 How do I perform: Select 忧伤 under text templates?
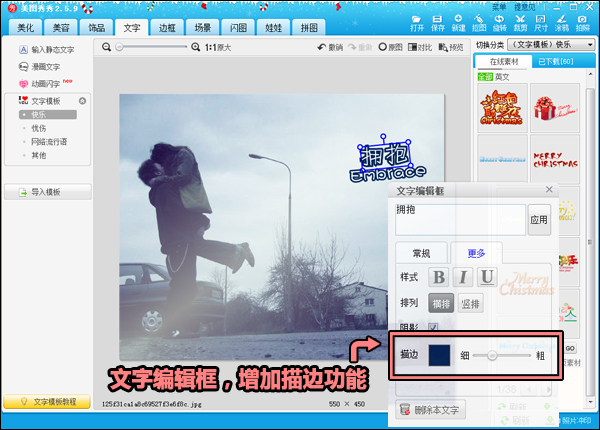[38, 128]
